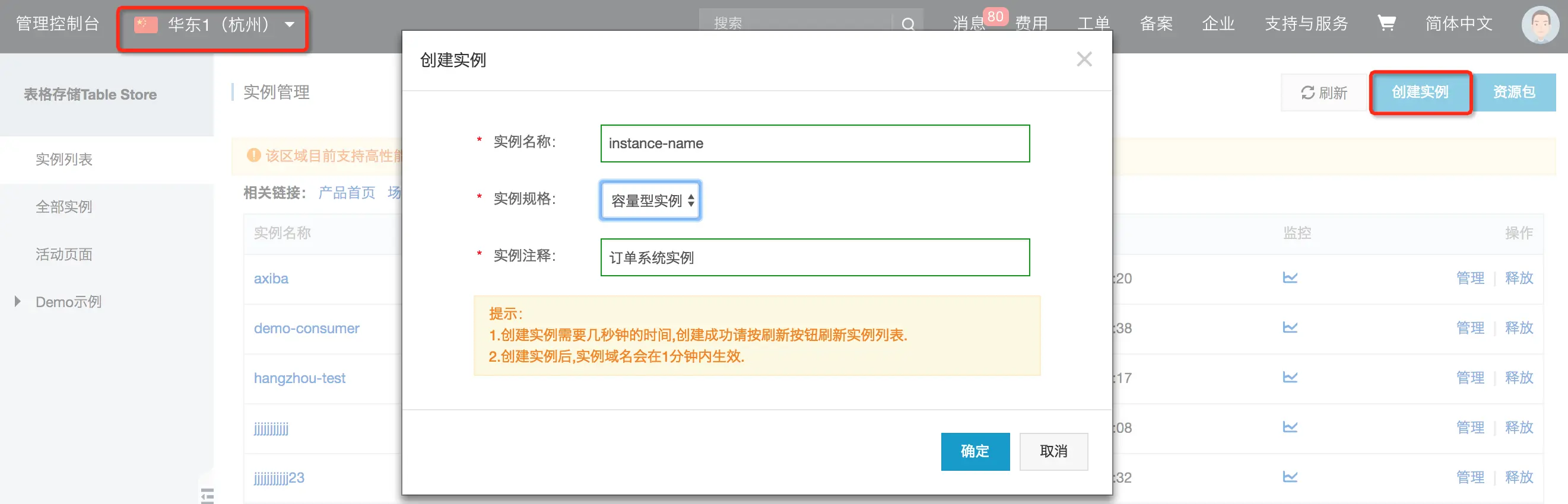
Task: Open the hangzhou-test instance link
Action: coord(299,378)
